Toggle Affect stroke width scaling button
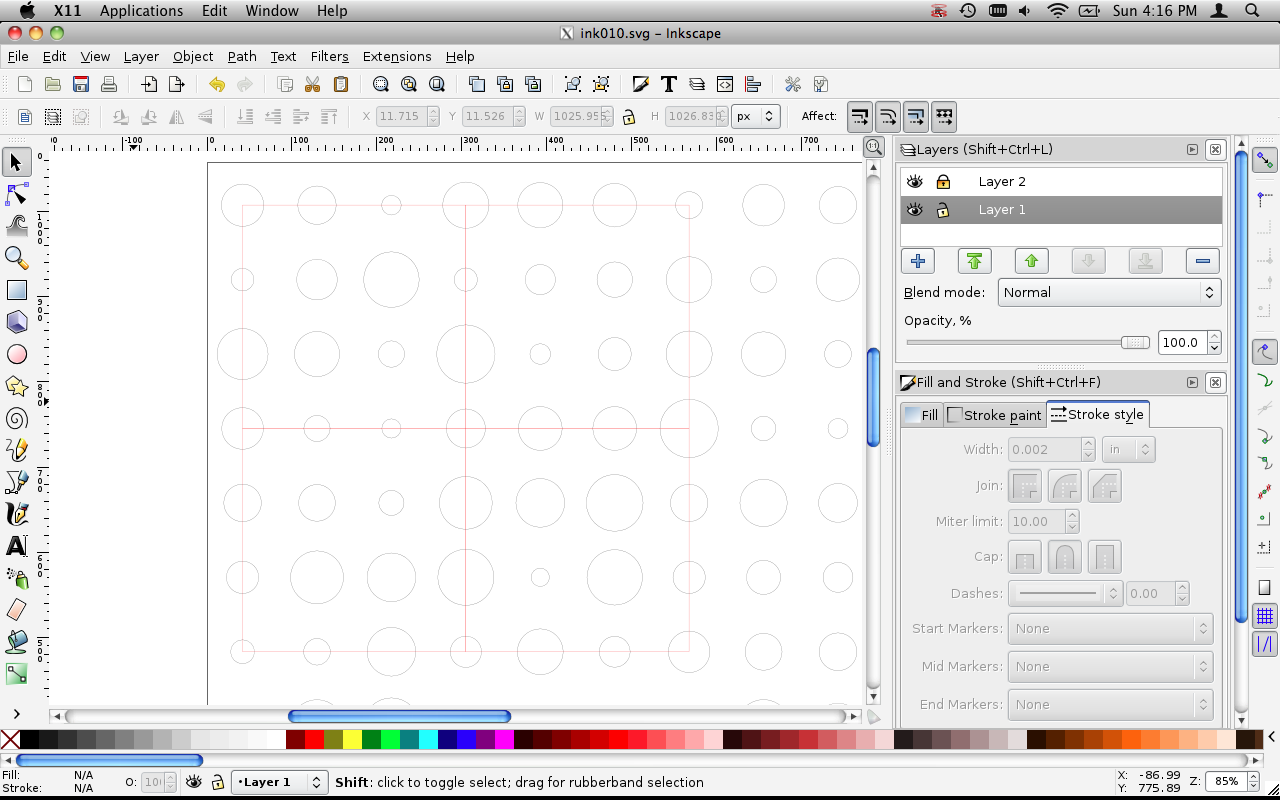The height and width of the screenshot is (800, 1280). point(860,116)
